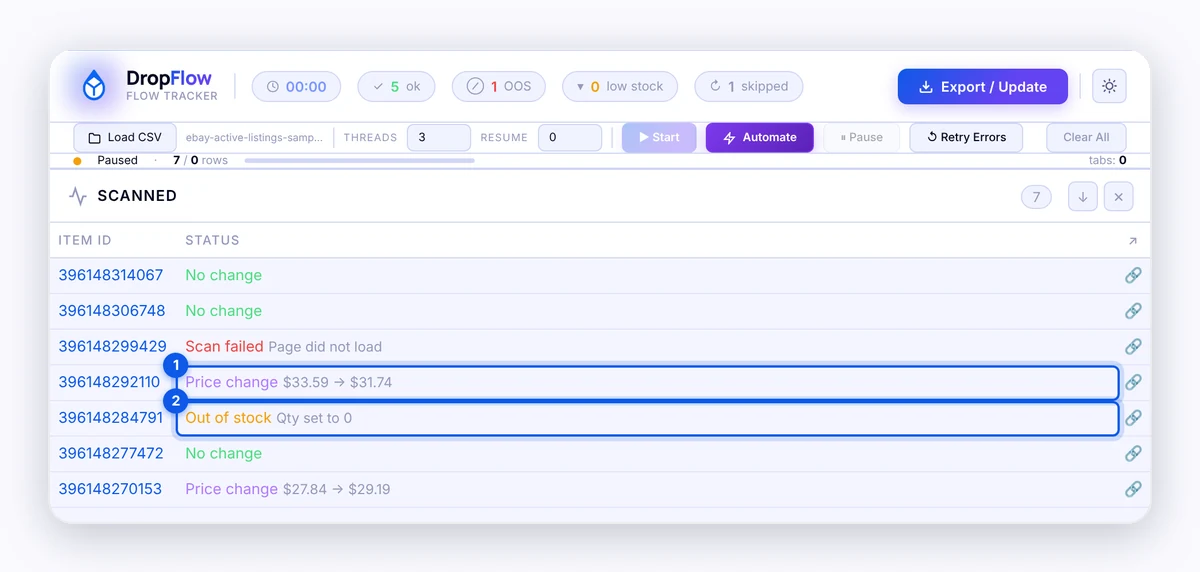Open item ID 396148292110
The image size is (1200, 572).
pyautogui.click(x=109, y=382)
